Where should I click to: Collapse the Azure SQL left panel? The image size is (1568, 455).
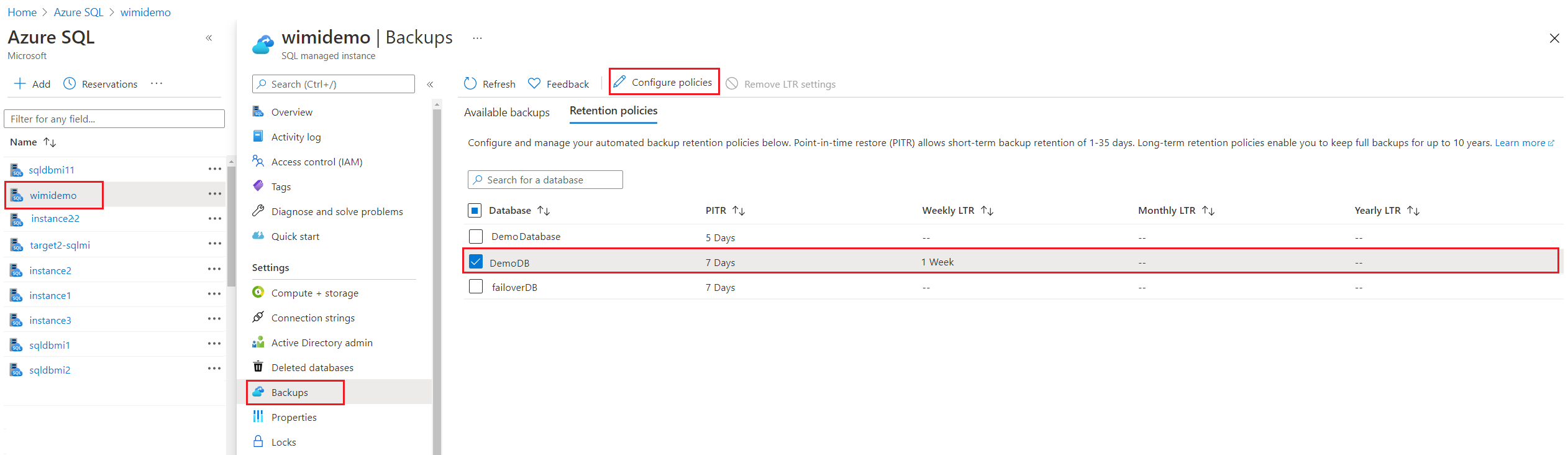tap(209, 38)
